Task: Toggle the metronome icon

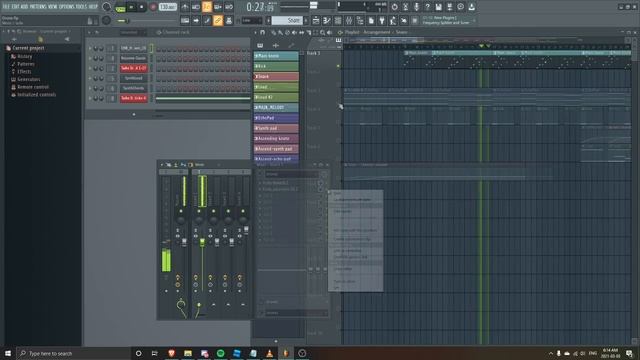Action: tap(185, 7)
